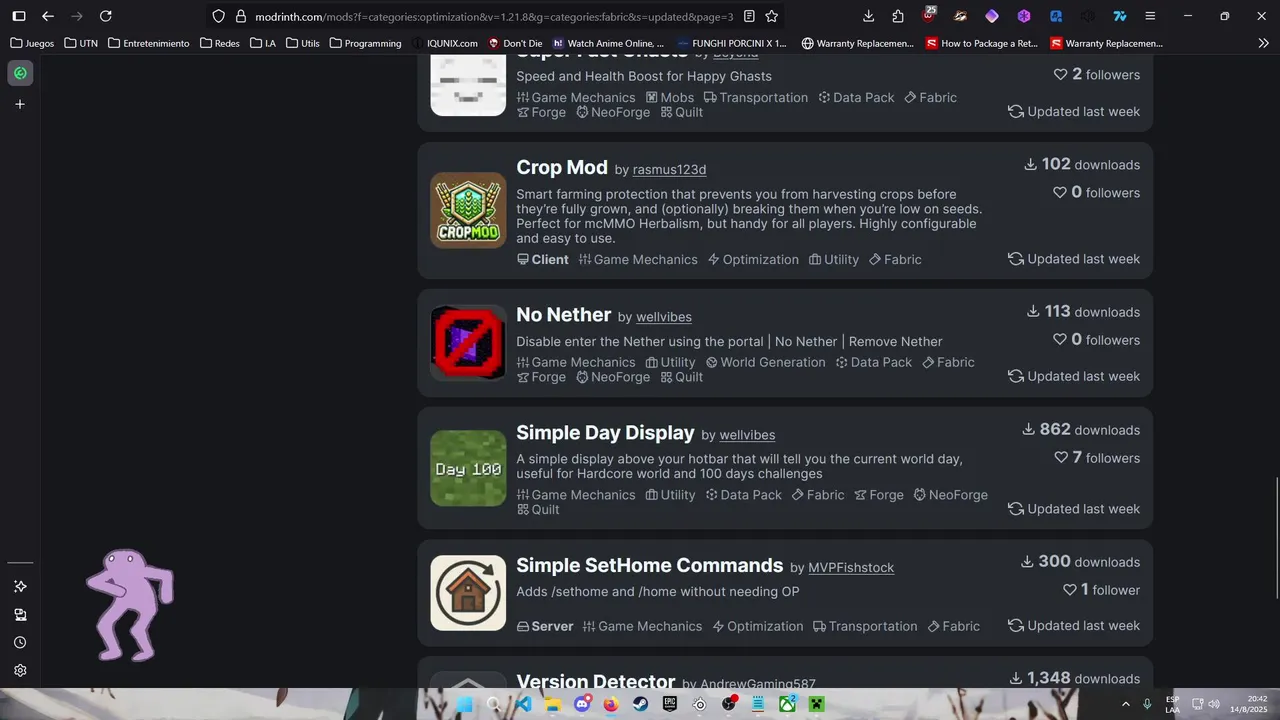The image size is (1280, 720).
Task: Reload the current Modrinth page
Action: click(106, 16)
